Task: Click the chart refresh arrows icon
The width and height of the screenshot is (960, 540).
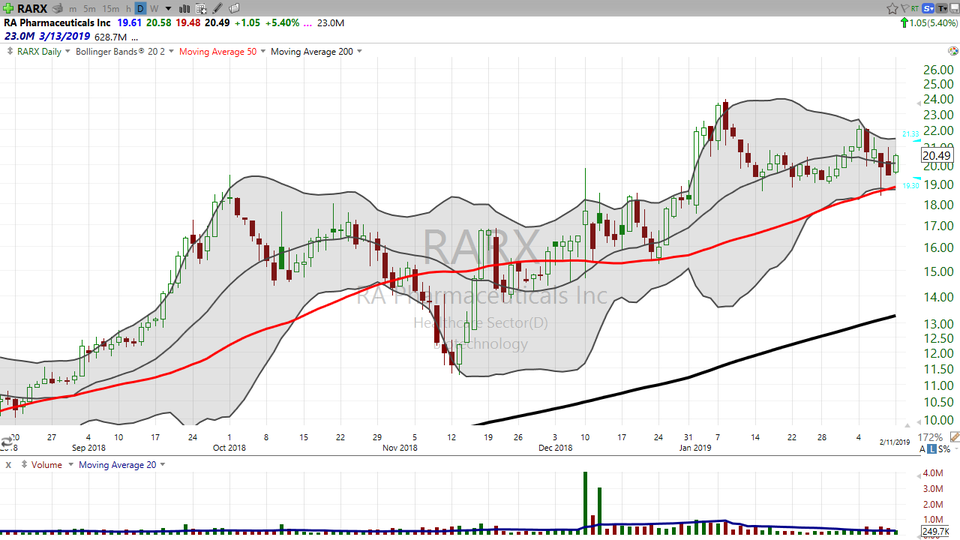Action: coord(7,441)
